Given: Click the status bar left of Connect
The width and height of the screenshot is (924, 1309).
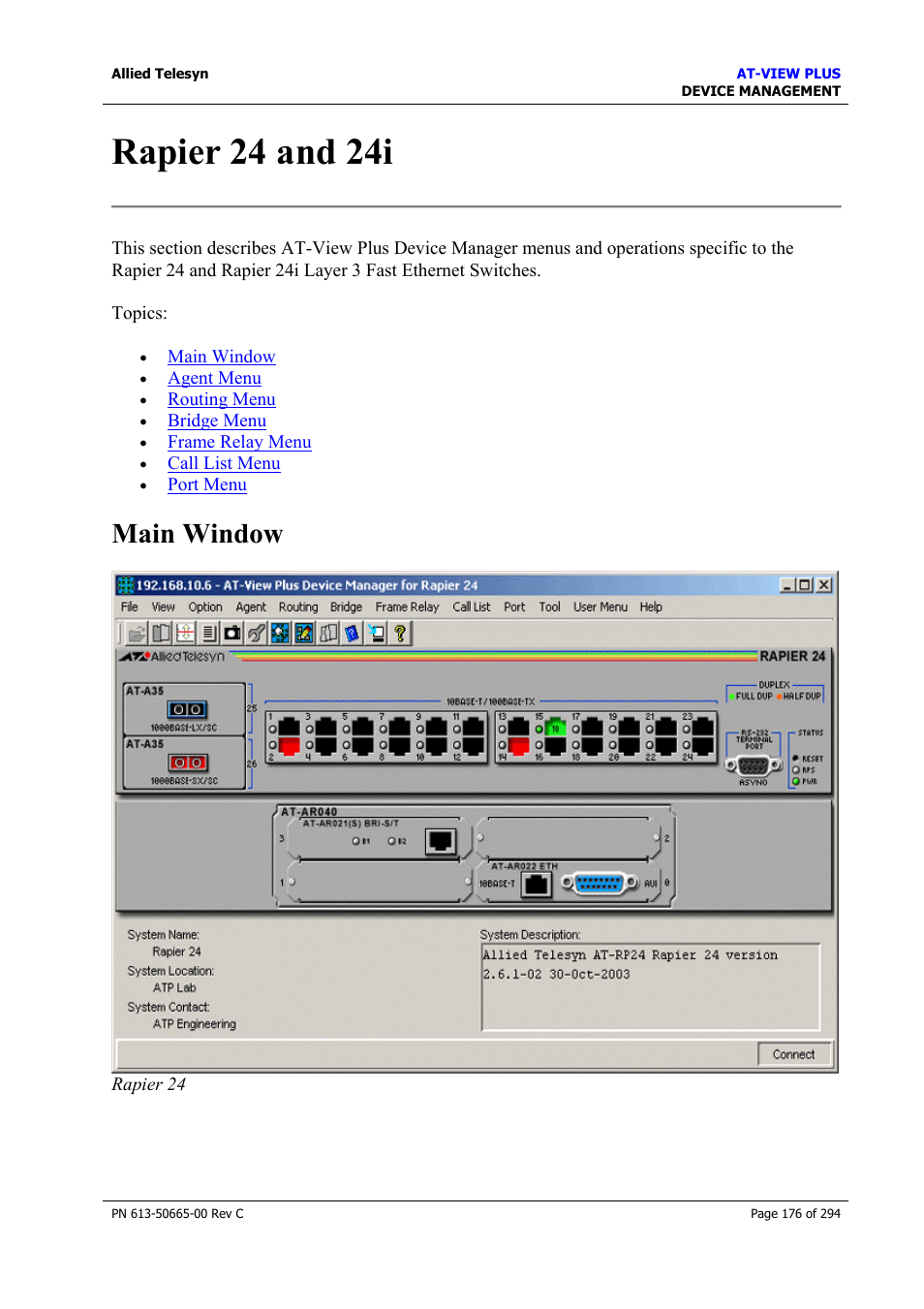Looking at the screenshot, I should coord(436,1054).
